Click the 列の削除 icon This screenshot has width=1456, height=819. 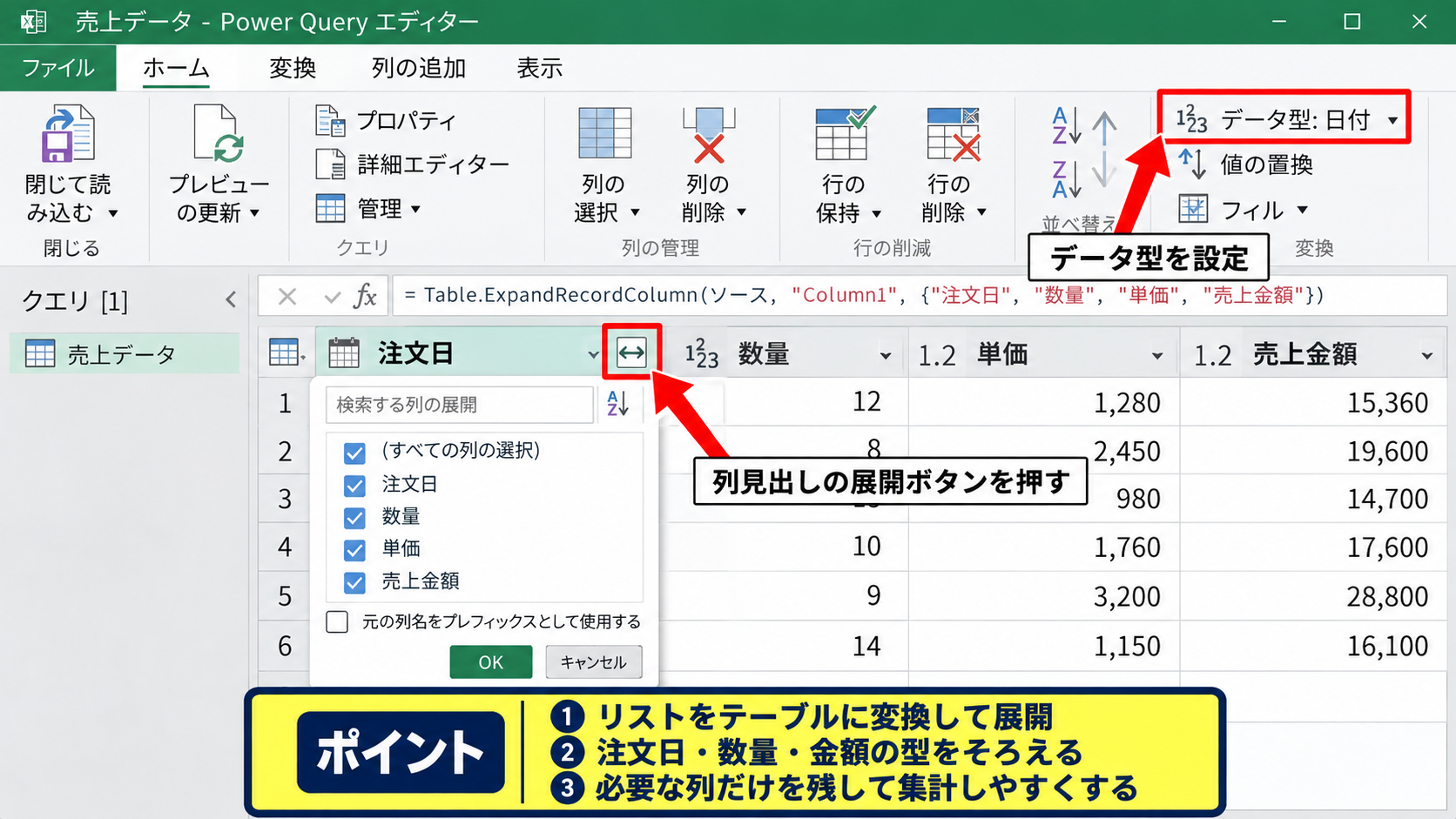pos(709,135)
